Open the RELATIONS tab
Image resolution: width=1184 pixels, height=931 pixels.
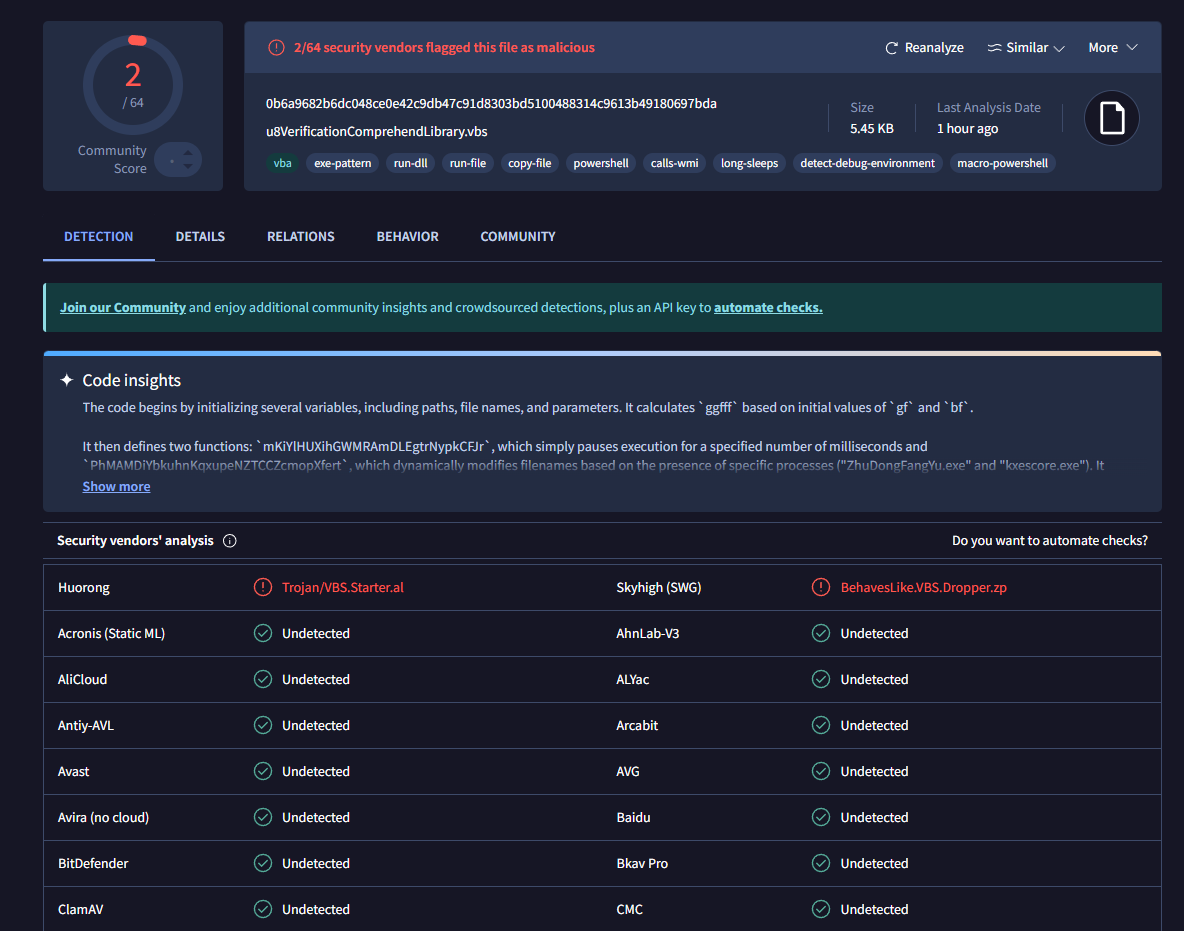pos(301,236)
